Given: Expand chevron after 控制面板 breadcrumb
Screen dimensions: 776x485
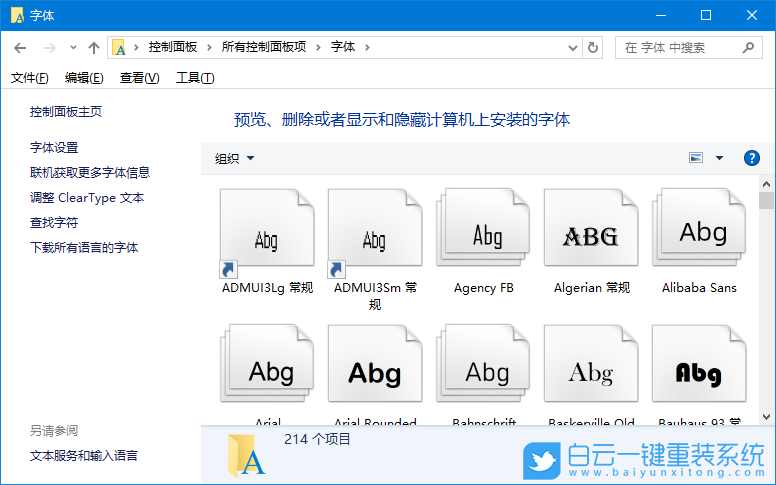Looking at the screenshot, I should point(209,48).
